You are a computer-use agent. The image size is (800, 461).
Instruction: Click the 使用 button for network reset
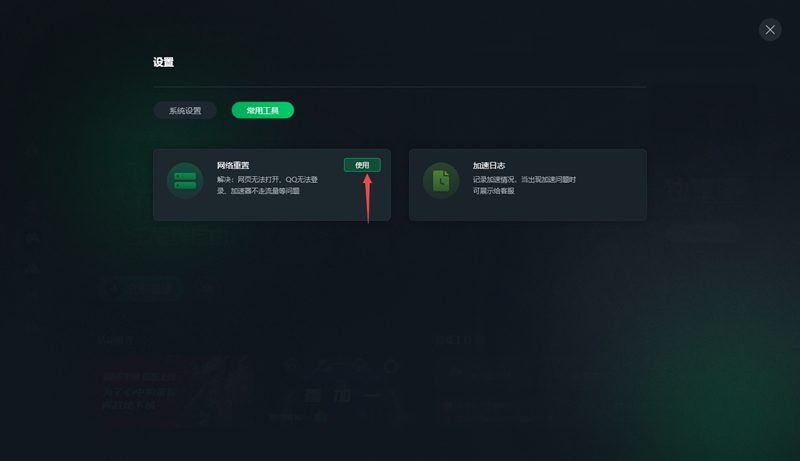[x=362, y=165]
